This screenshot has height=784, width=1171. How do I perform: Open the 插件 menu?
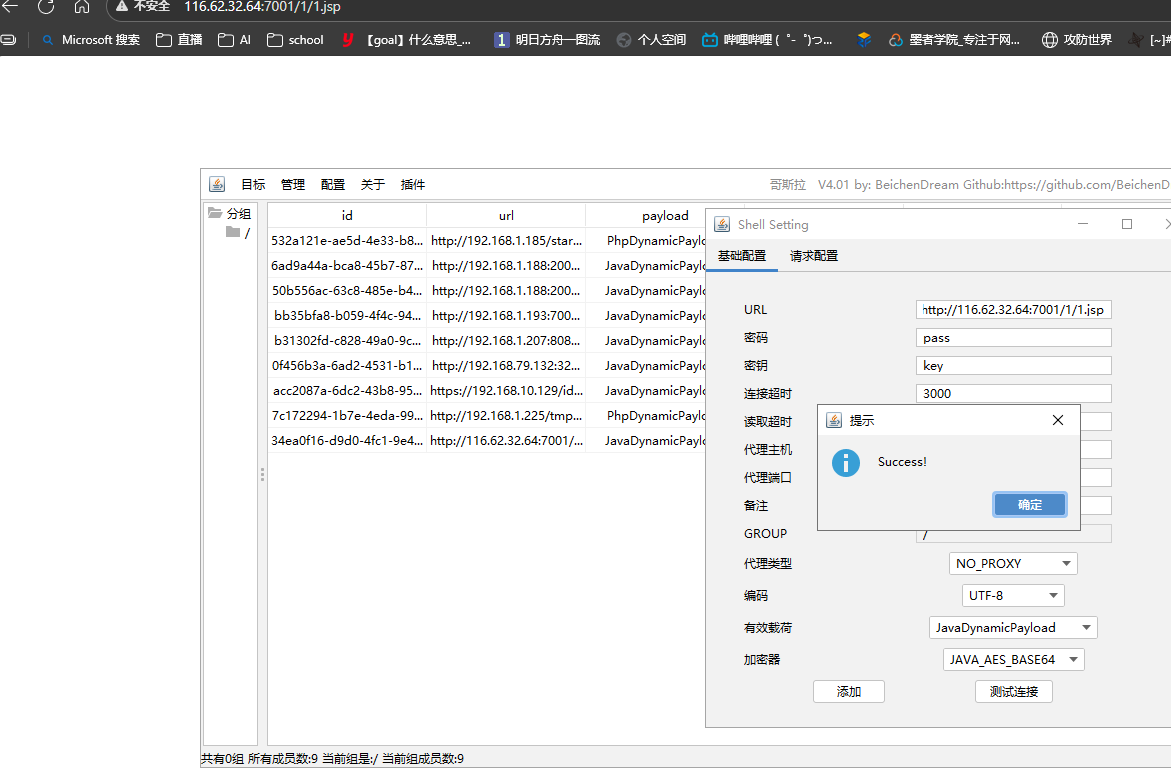coord(412,185)
